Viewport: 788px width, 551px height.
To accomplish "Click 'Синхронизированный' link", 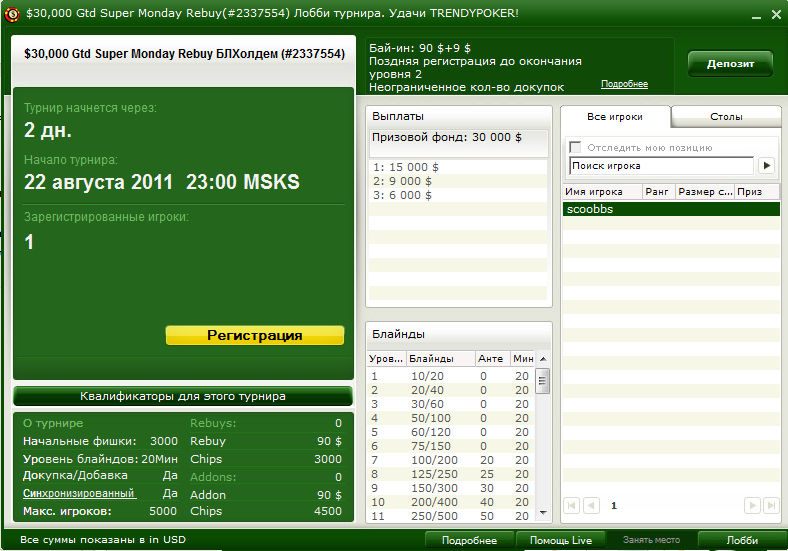I will pyautogui.click(x=79, y=493).
